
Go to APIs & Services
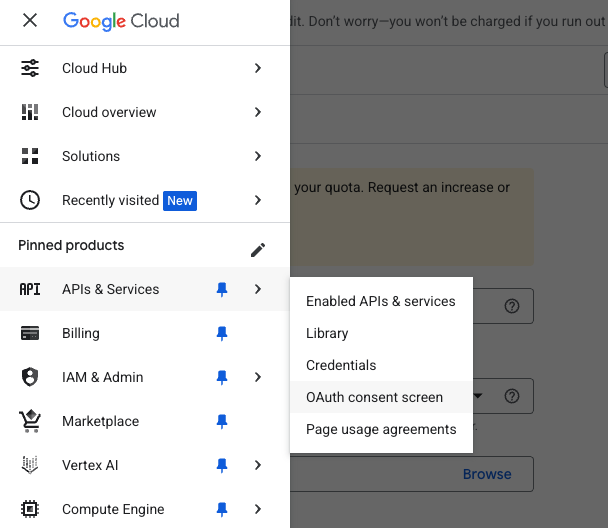[x=145, y=289]
